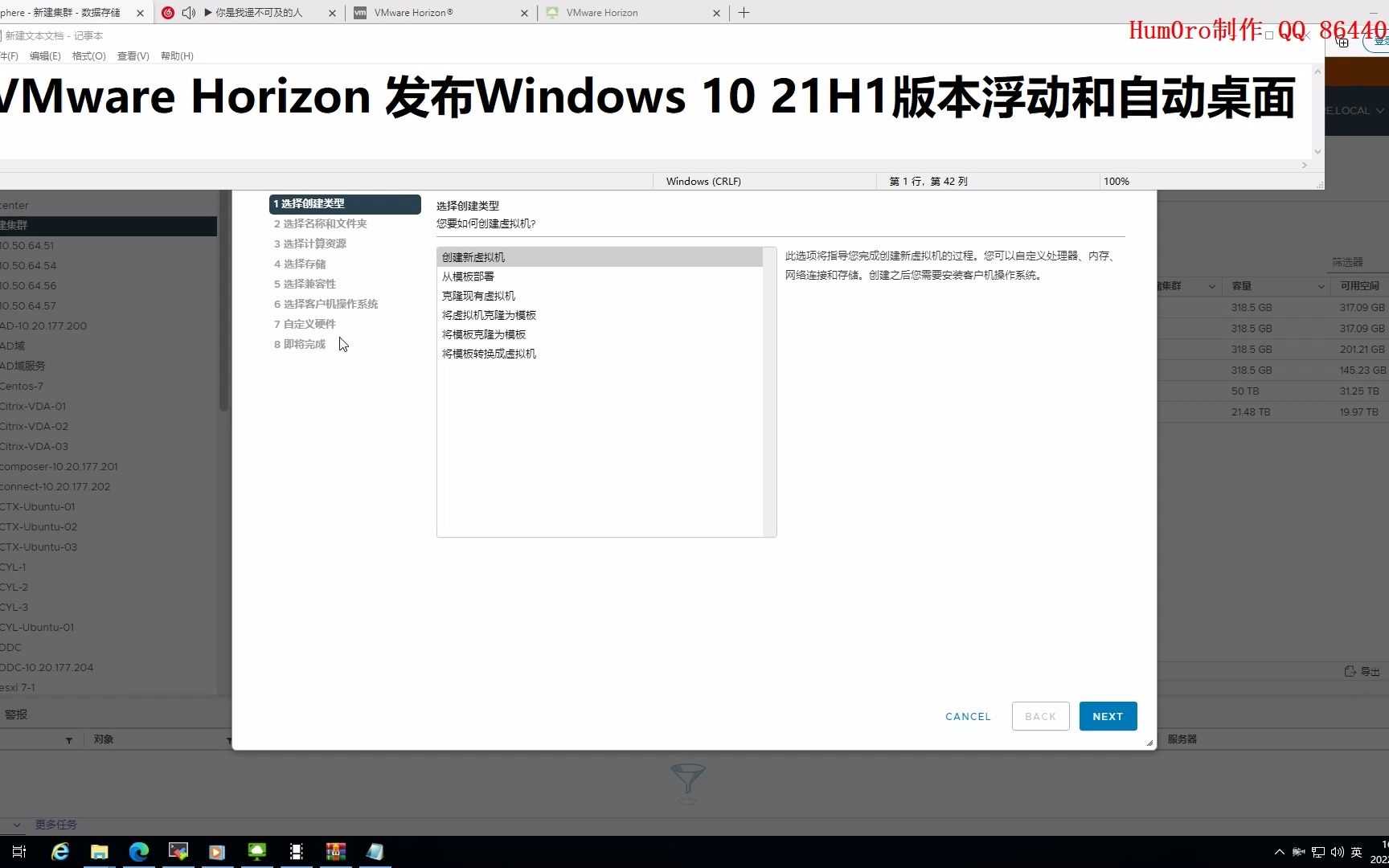This screenshot has width=1389, height=868.
Task: Click the 导出 export button
Action: coord(1362,671)
